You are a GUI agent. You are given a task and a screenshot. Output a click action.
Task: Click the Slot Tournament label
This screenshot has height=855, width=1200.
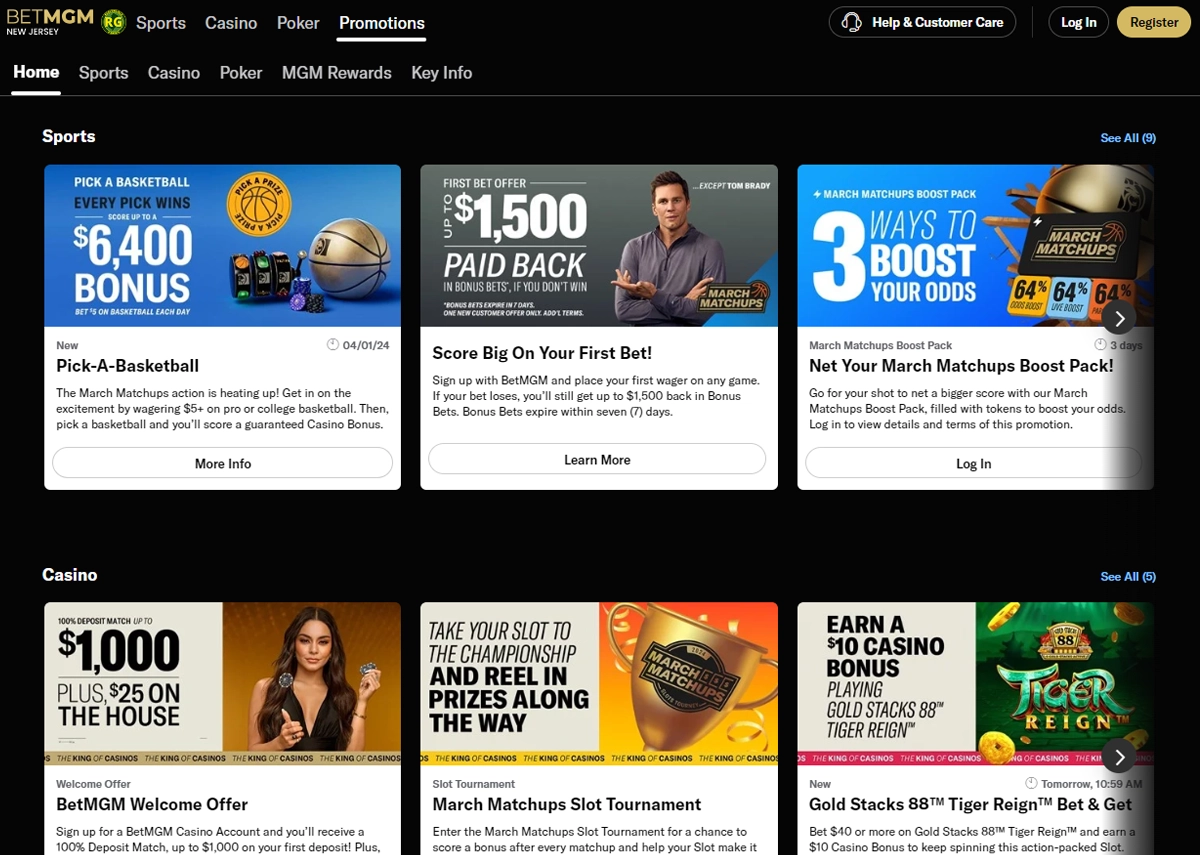(x=474, y=784)
